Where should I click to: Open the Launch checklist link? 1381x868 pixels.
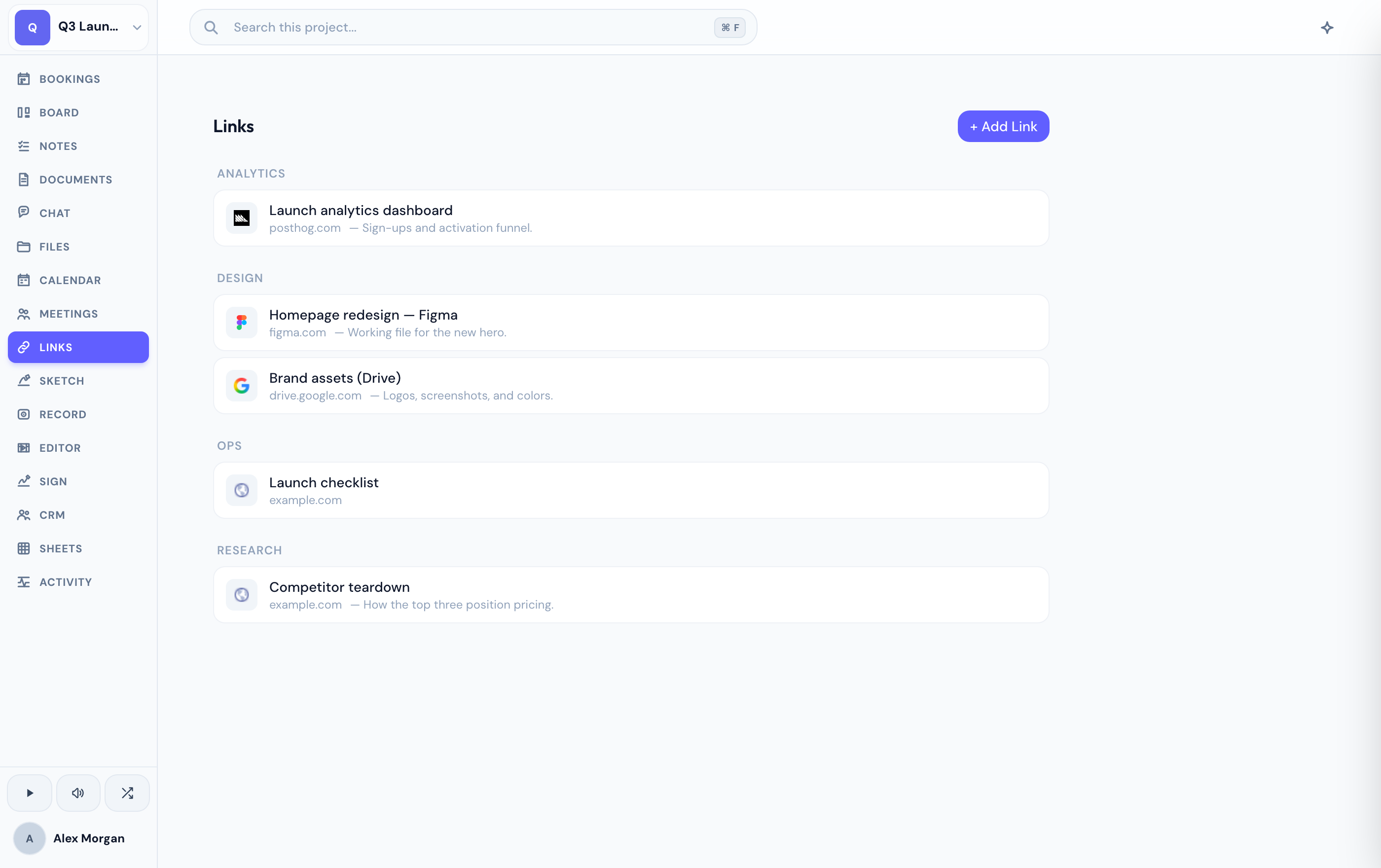click(x=631, y=490)
